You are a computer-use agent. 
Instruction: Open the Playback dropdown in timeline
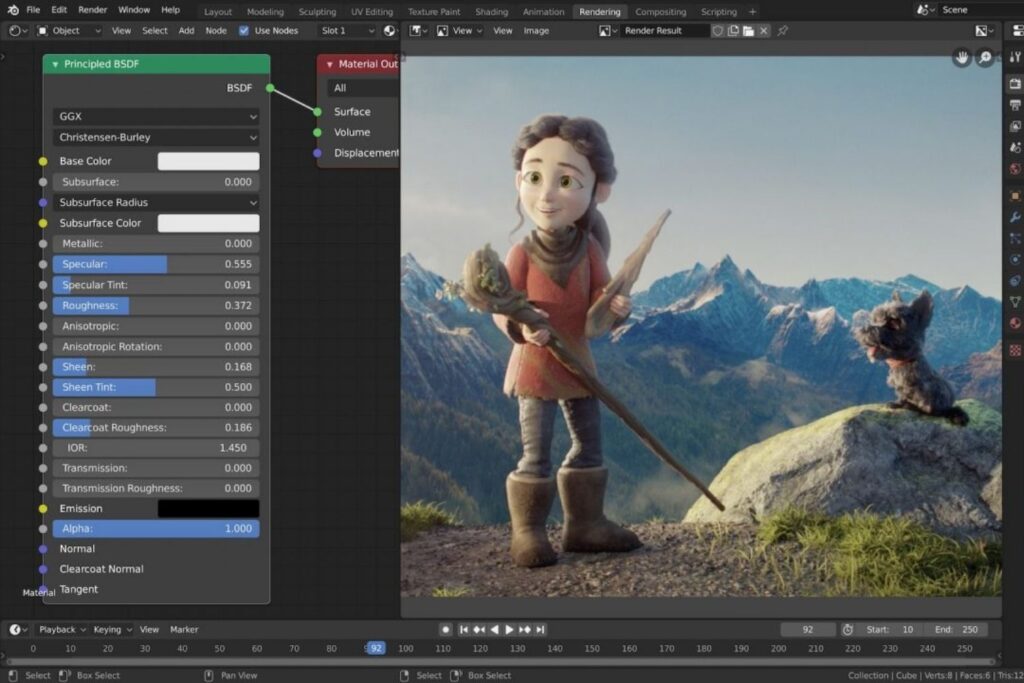click(x=61, y=629)
